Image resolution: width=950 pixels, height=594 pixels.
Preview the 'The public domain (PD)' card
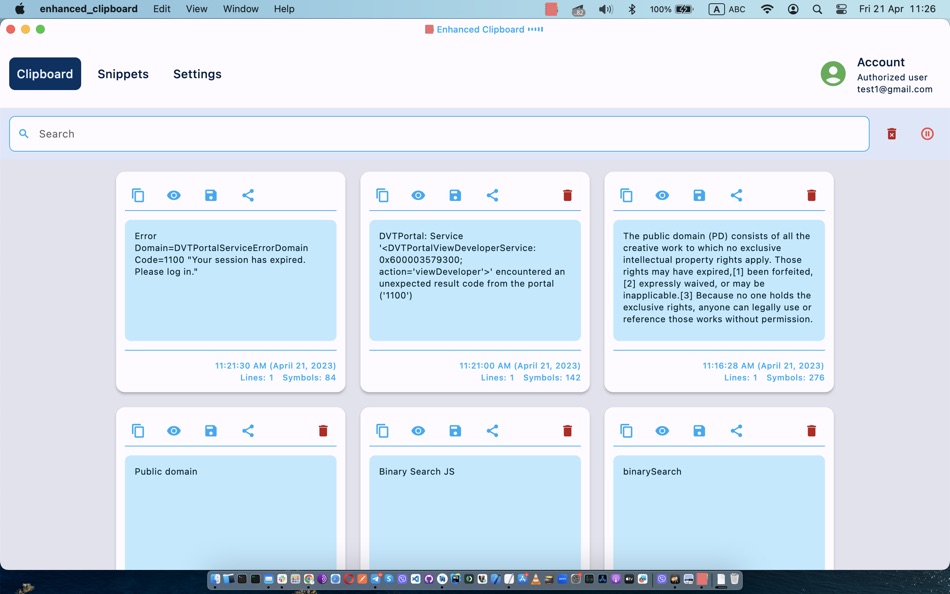pyautogui.click(x=662, y=195)
